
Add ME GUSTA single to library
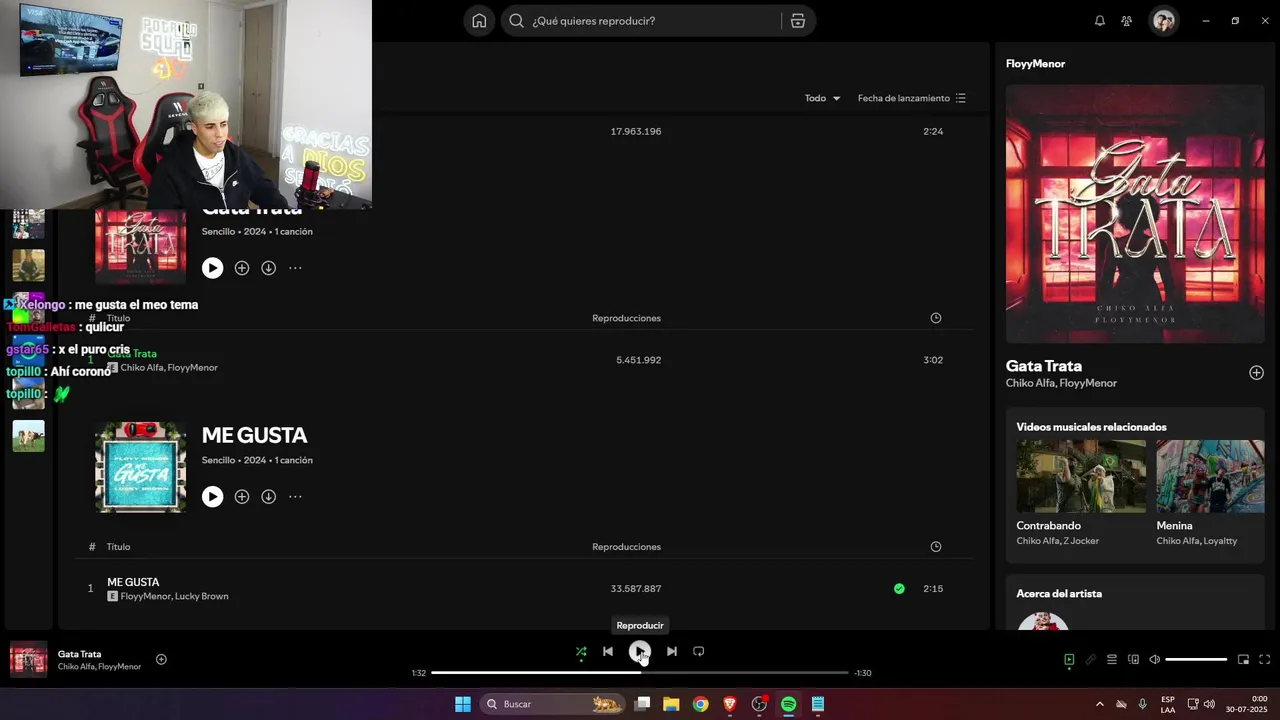[x=242, y=497]
